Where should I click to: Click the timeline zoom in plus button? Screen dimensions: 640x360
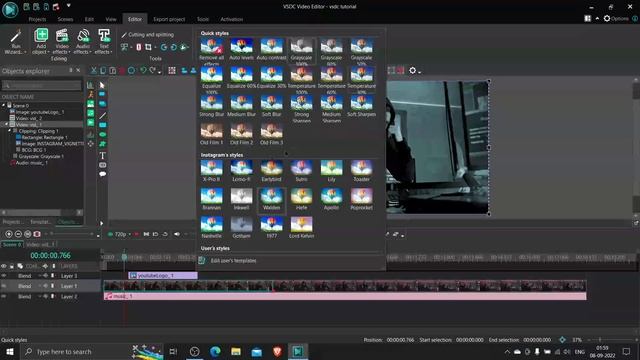(9, 234)
